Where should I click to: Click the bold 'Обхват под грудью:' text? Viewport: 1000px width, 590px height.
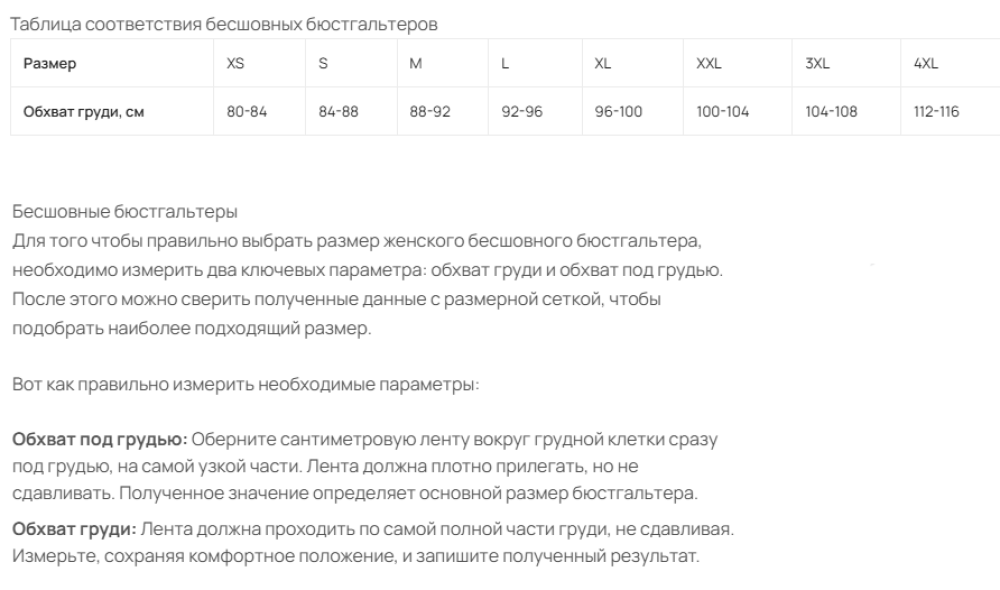point(100,439)
